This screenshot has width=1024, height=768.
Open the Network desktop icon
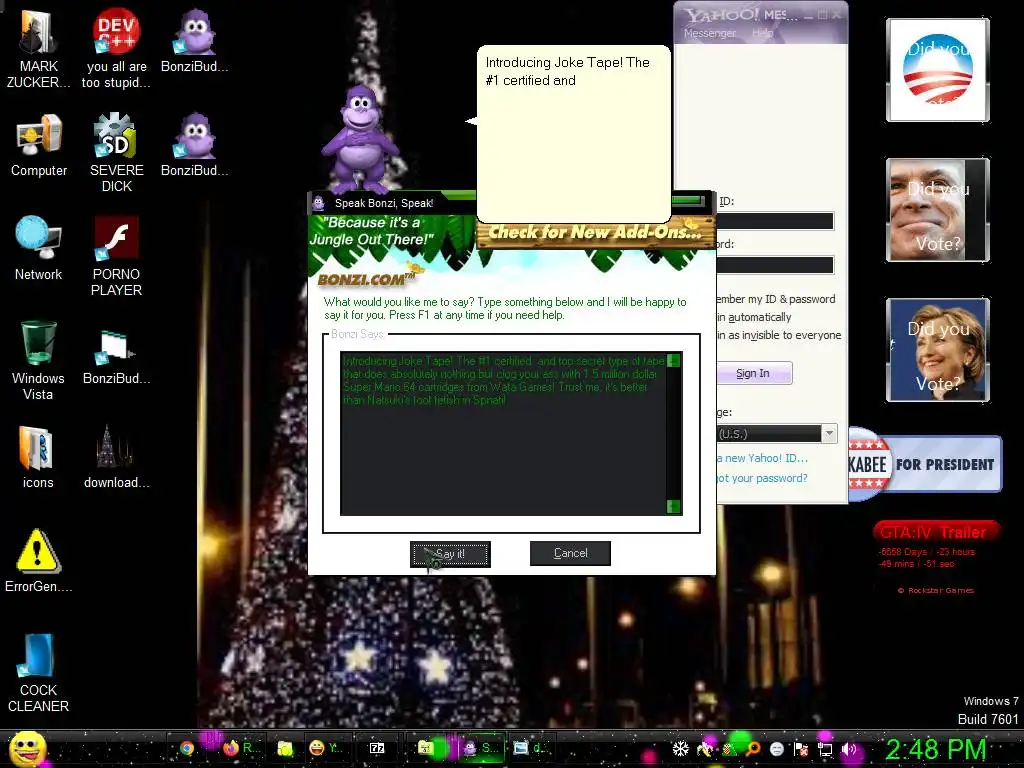39,248
